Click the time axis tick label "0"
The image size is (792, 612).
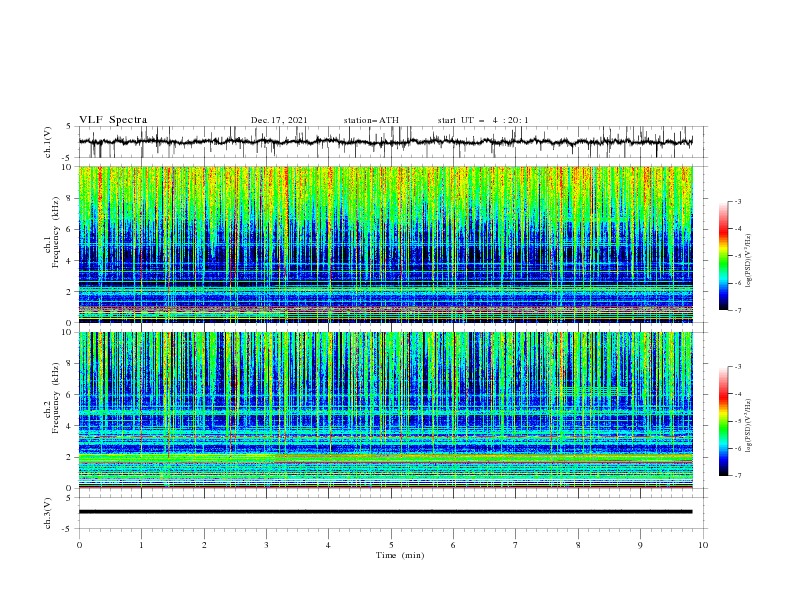[x=79, y=545]
